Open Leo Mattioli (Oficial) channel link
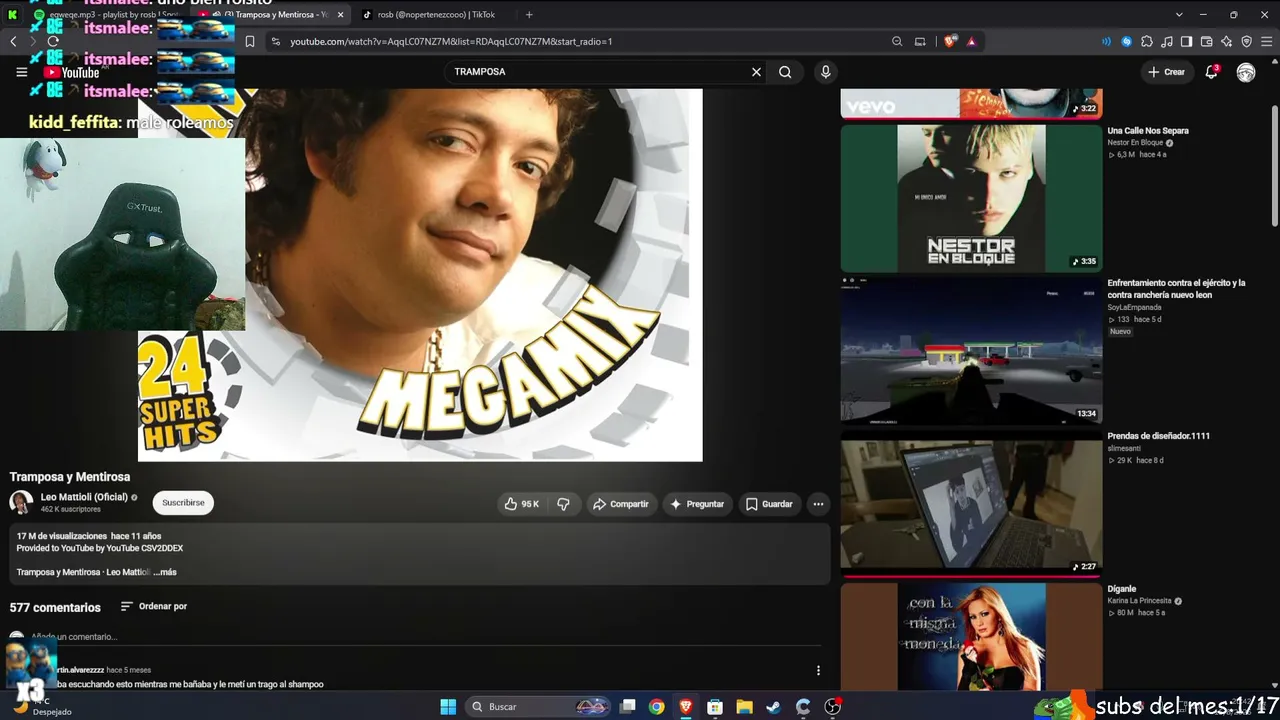1280x720 pixels. point(84,497)
